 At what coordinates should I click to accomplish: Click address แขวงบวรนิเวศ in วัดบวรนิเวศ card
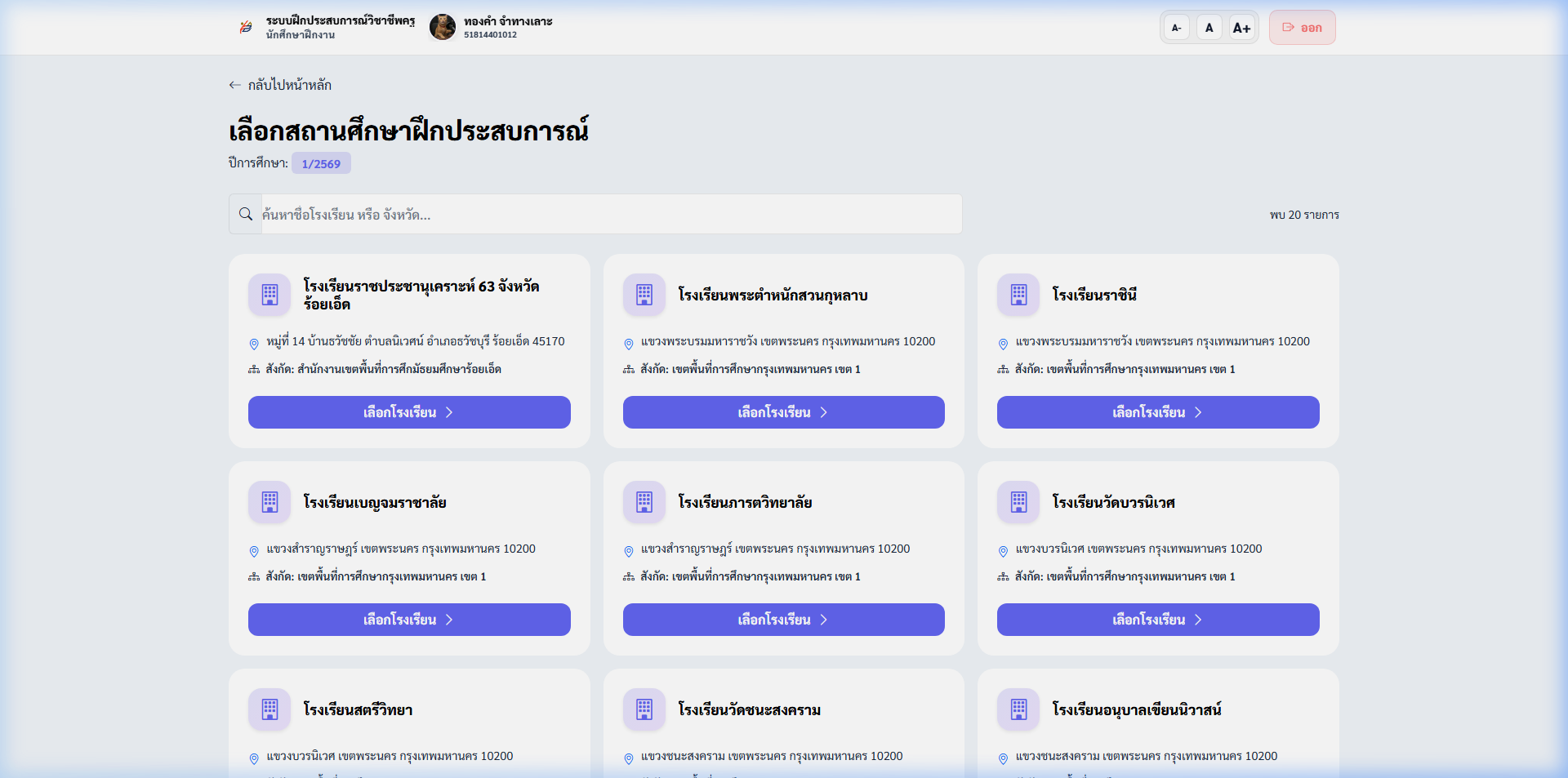pos(1138,549)
